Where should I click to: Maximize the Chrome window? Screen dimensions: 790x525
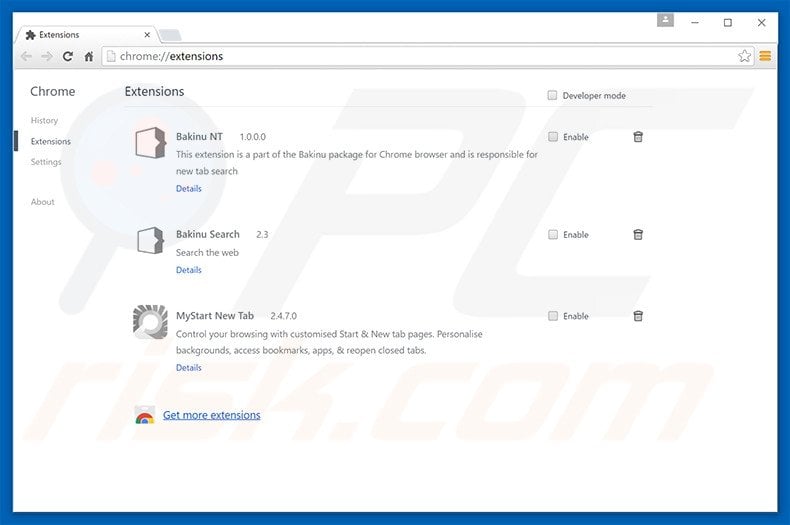coord(728,23)
